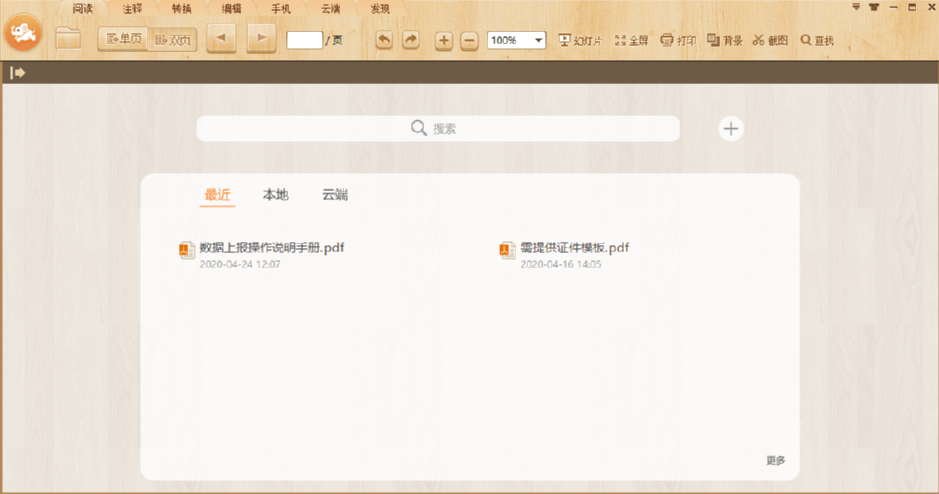Open a file with the folder icon
The image size is (939, 494).
tap(68, 39)
